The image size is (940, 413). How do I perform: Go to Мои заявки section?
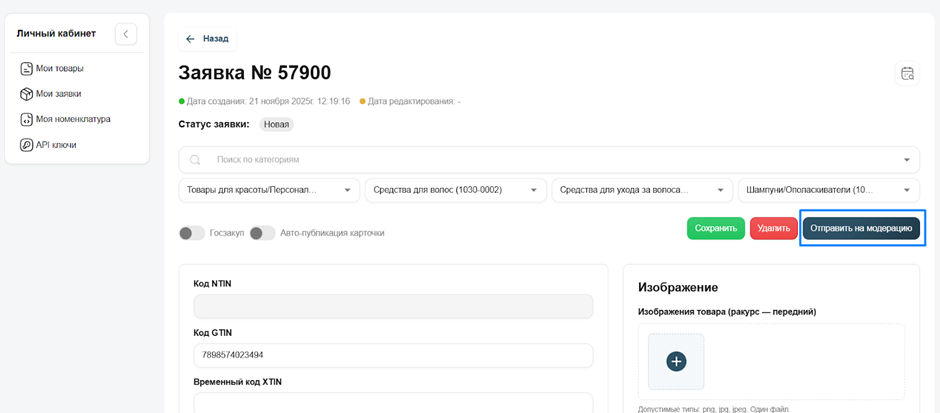click(59, 94)
